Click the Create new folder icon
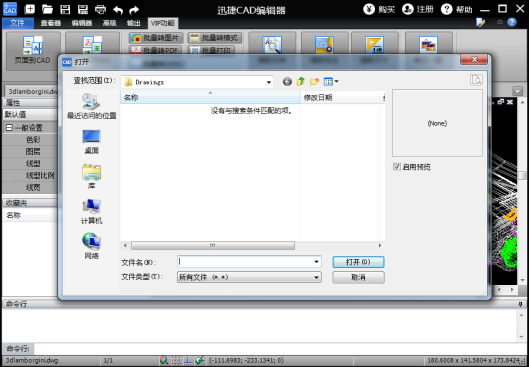 314,82
